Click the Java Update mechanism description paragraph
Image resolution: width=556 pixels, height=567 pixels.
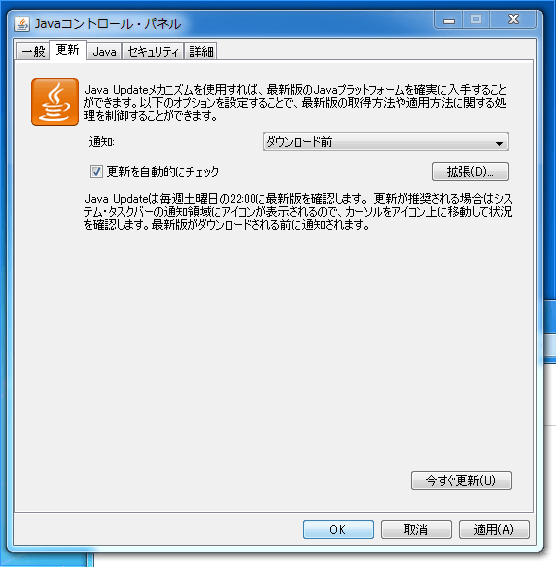(295, 103)
